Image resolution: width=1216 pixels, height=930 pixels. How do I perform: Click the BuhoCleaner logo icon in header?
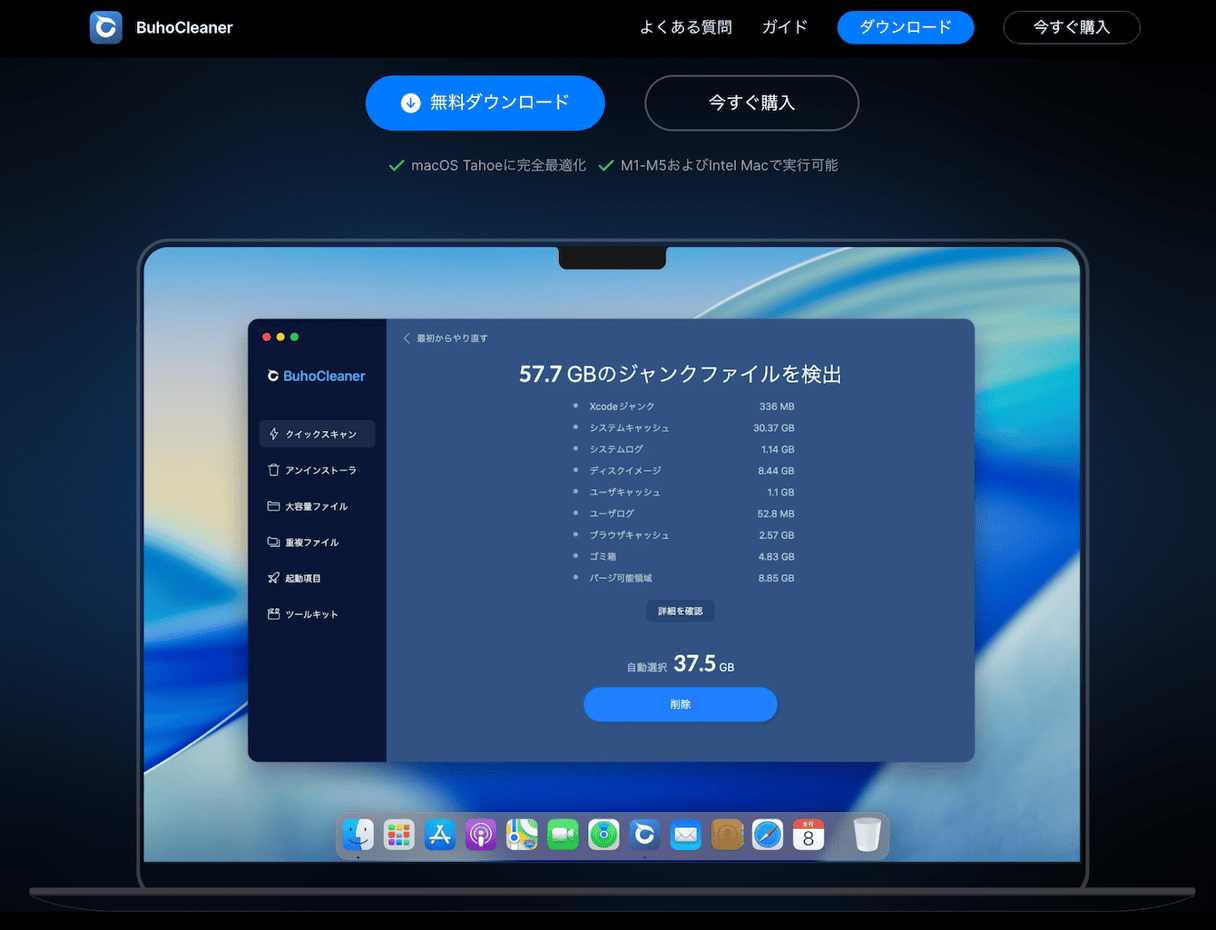[106, 27]
